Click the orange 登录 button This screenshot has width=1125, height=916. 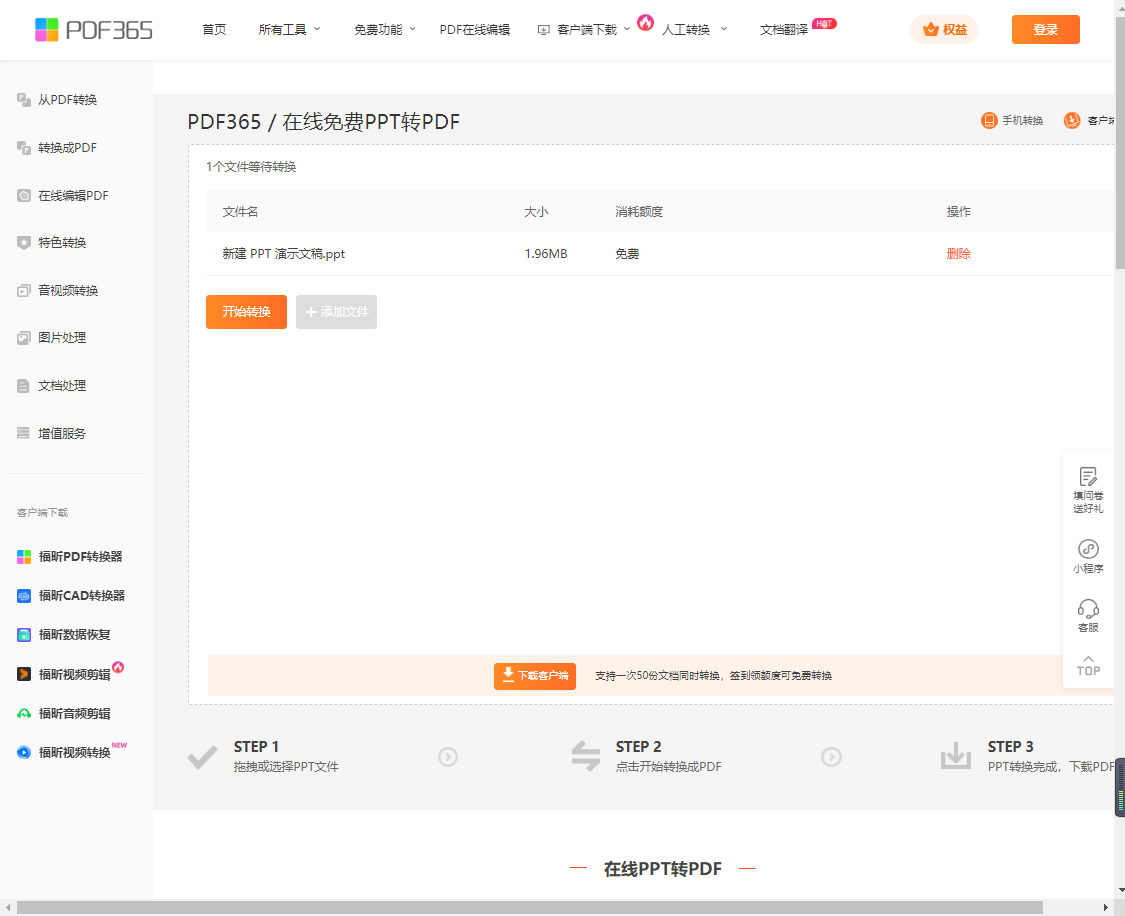tap(1045, 29)
